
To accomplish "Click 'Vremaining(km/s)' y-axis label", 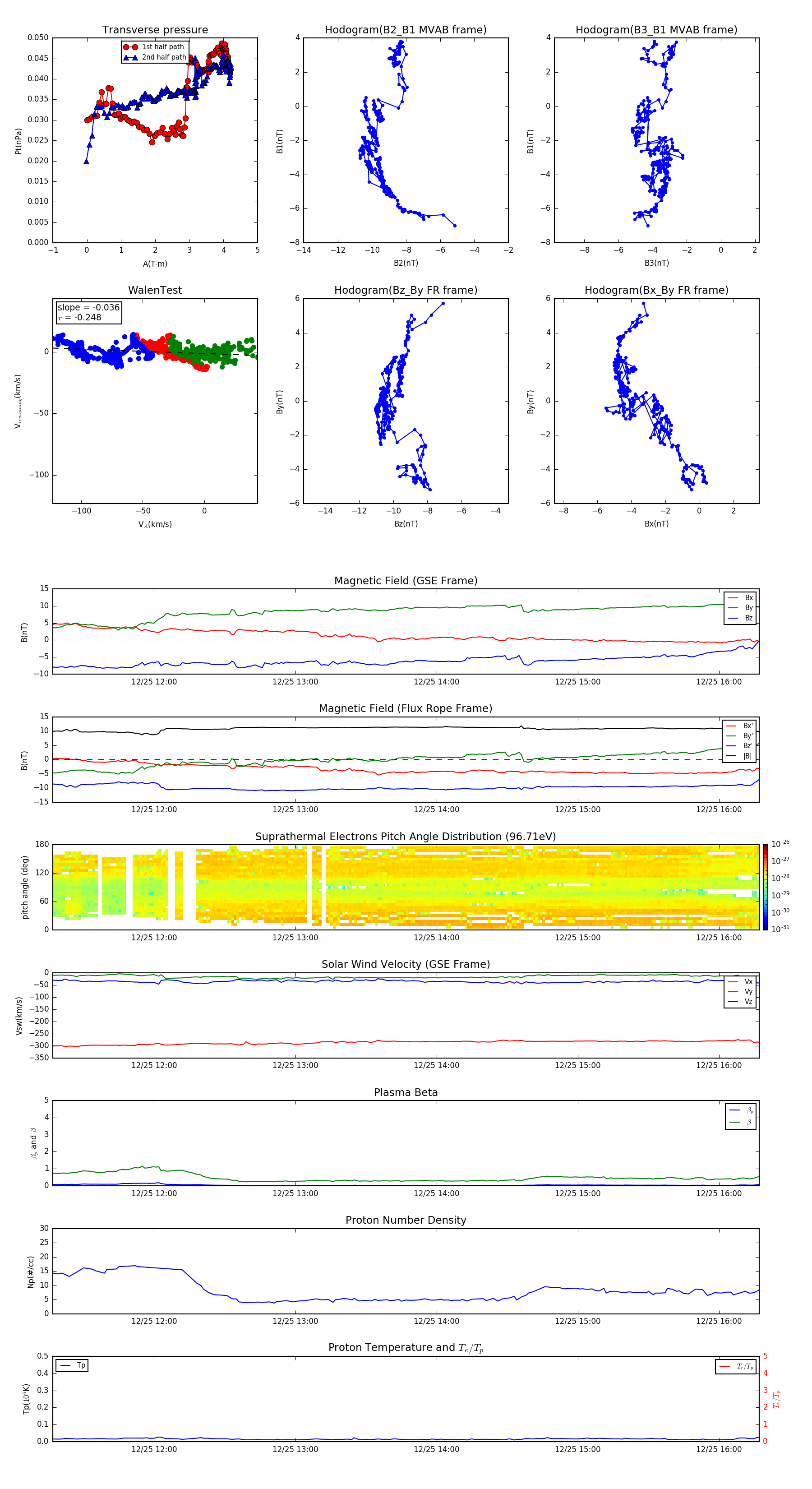I will [18, 401].
